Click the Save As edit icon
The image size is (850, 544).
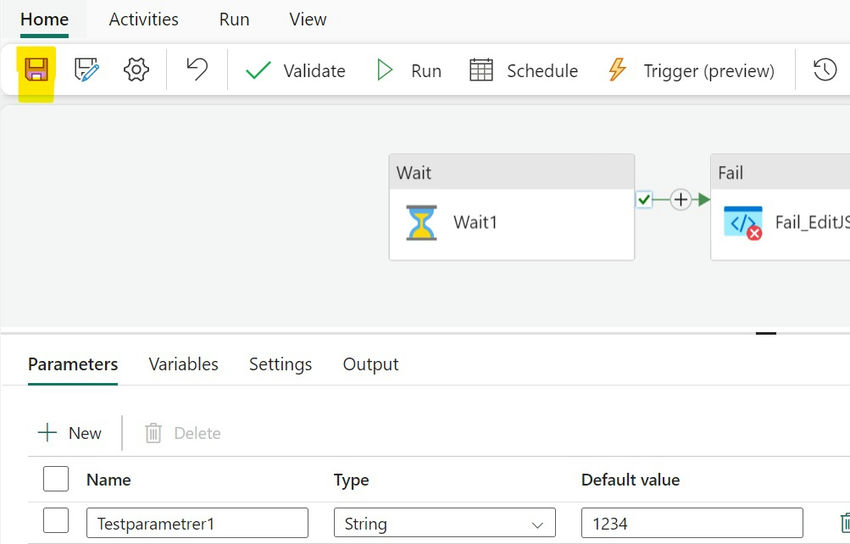pos(87,70)
